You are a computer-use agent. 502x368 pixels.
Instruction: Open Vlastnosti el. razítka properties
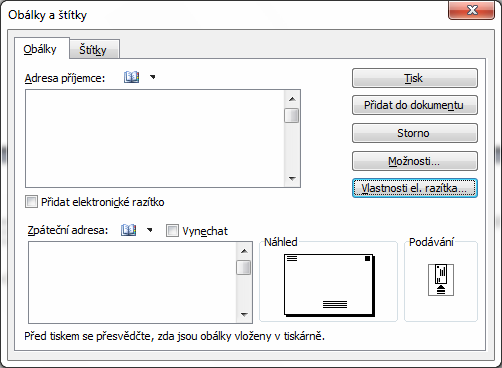415,188
